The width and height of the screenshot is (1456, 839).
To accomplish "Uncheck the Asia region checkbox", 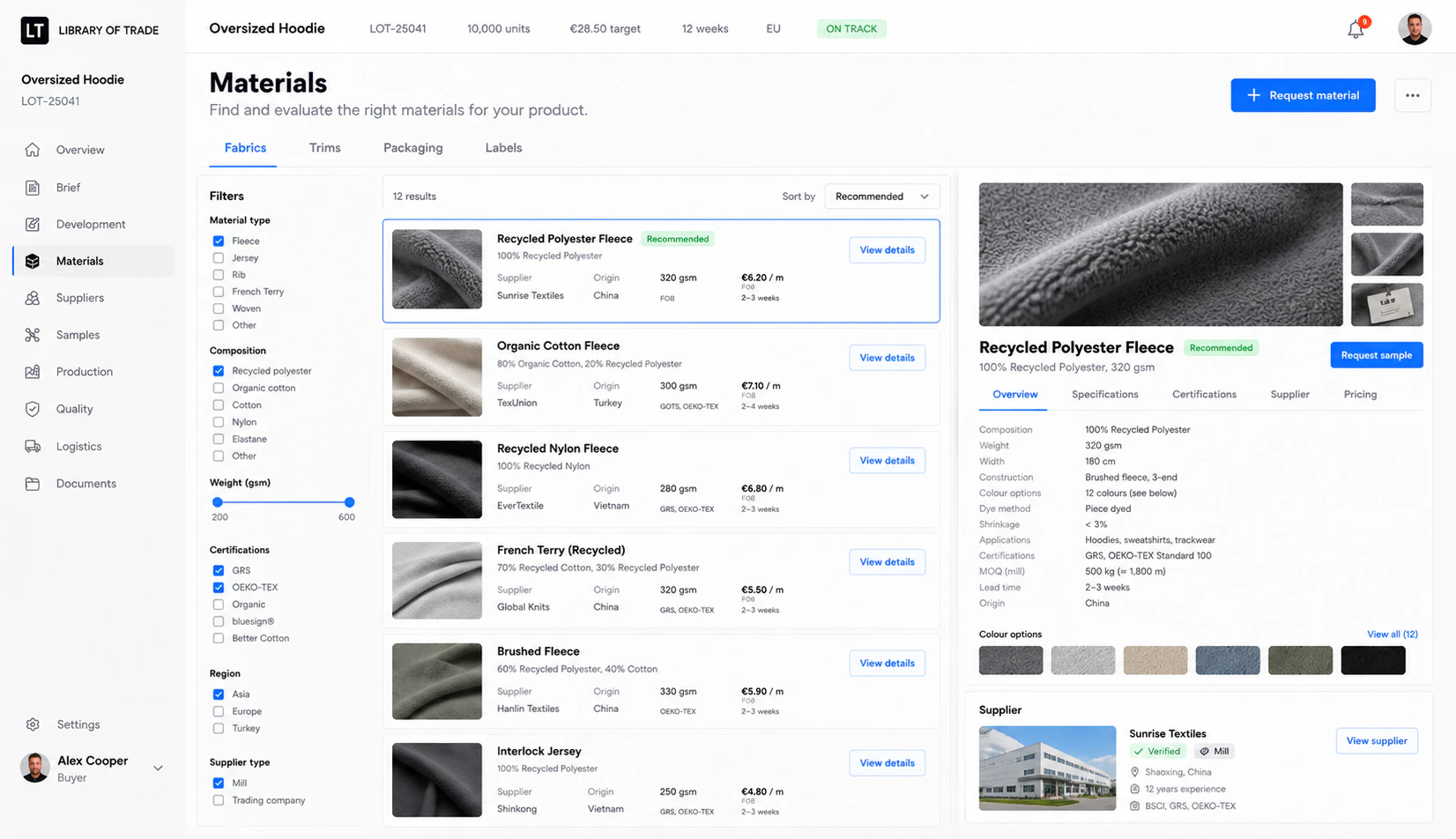I will point(219,694).
